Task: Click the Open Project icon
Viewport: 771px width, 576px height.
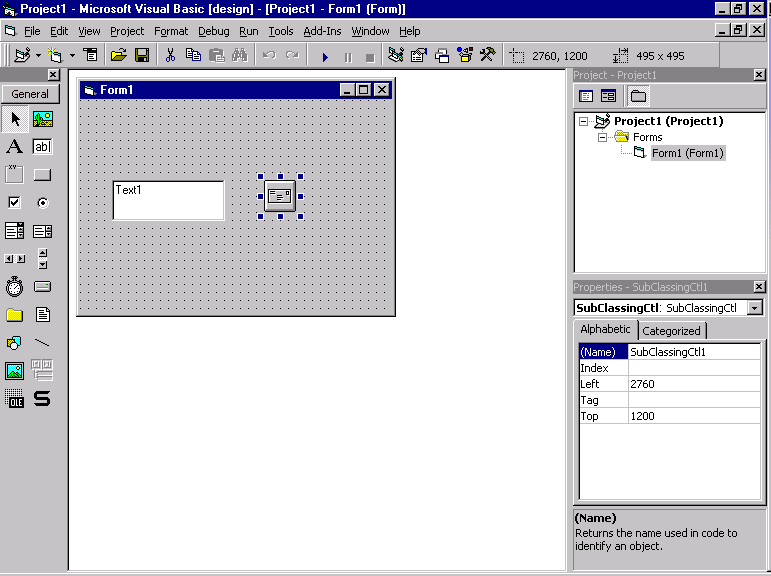Action: coord(119,55)
